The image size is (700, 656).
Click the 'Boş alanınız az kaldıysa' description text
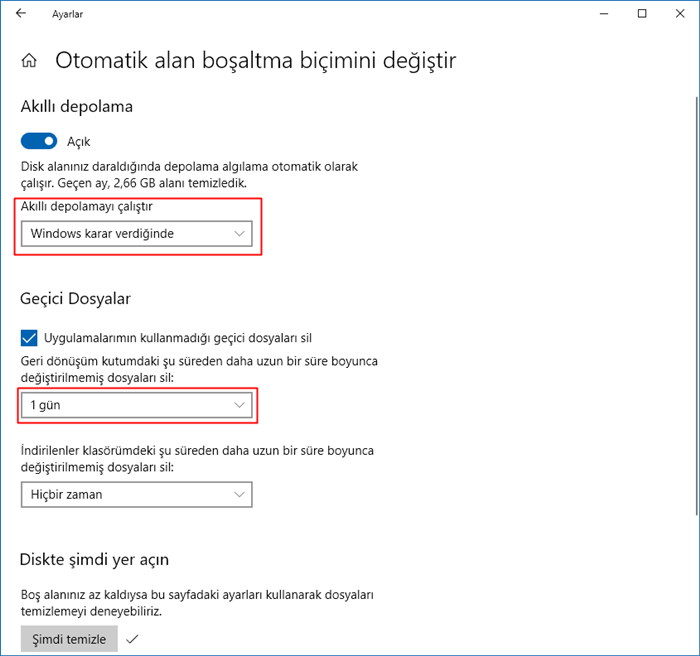[197, 603]
